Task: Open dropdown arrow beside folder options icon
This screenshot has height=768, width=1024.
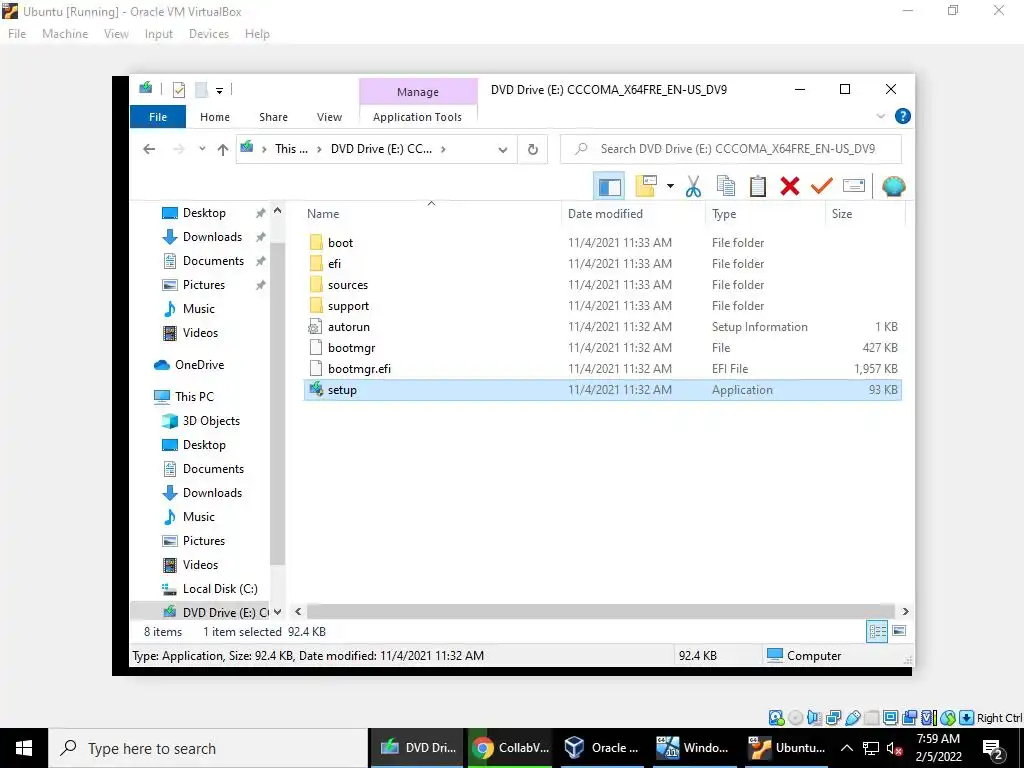Action: click(670, 187)
